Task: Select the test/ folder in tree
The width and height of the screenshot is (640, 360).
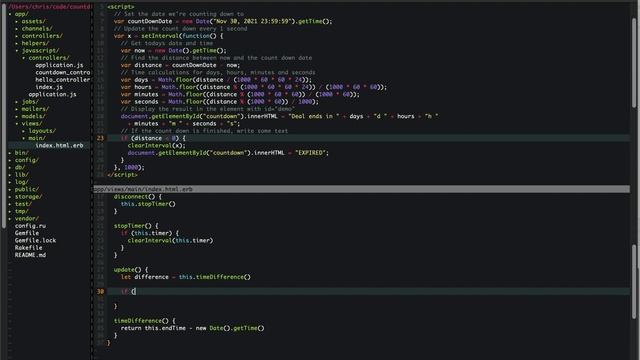Action: pos(23,204)
